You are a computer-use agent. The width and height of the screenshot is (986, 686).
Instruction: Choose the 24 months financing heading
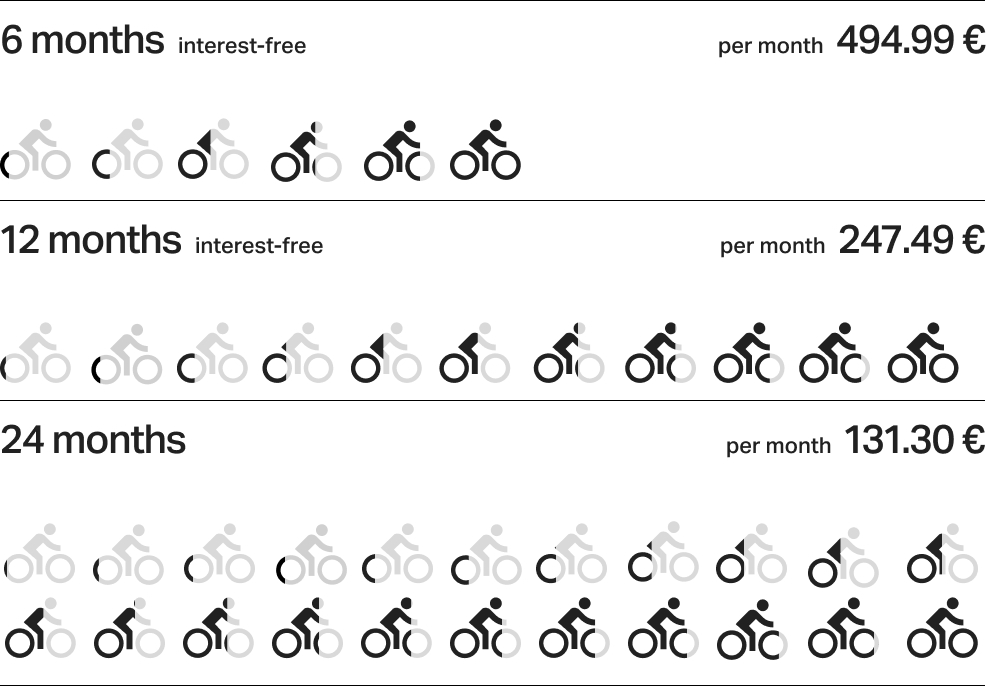click(x=93, y=440)
